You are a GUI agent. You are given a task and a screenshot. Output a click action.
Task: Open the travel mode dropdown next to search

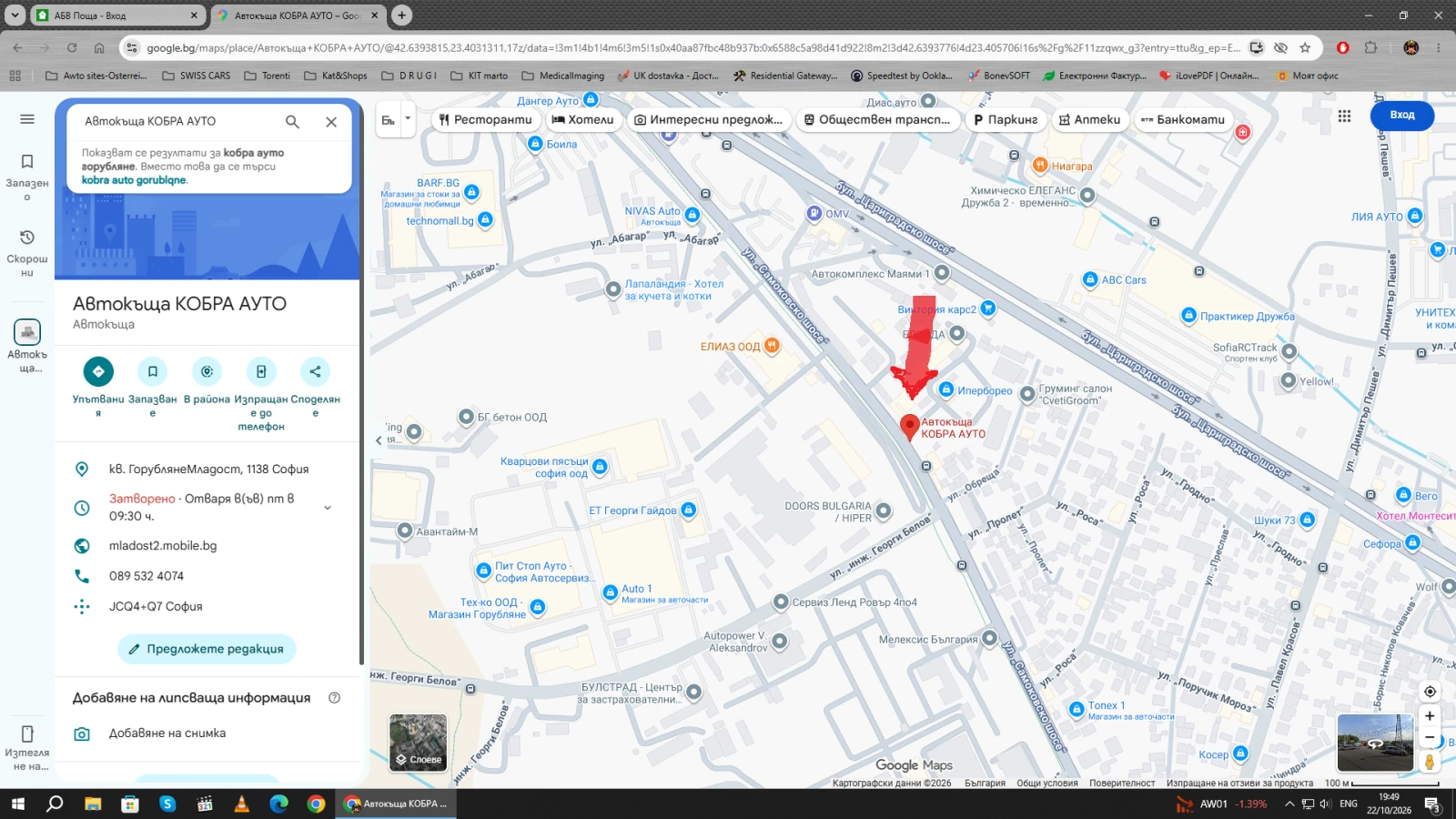(x=408, y=119)
